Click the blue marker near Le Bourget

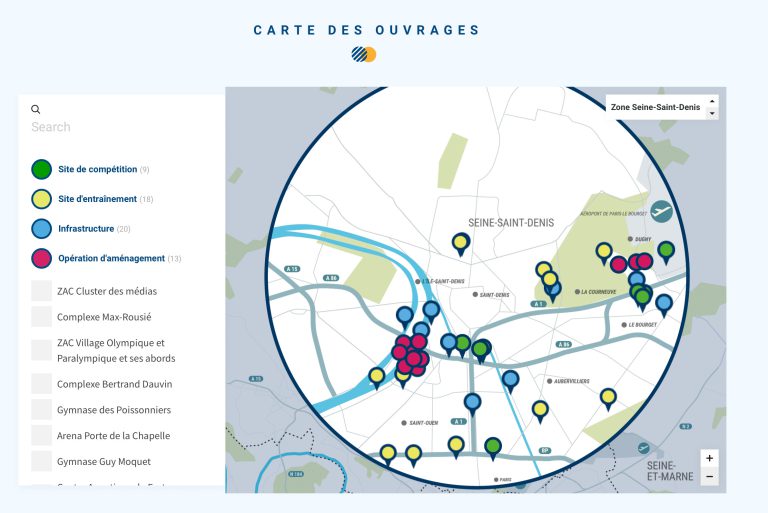(x=664, y=305)
